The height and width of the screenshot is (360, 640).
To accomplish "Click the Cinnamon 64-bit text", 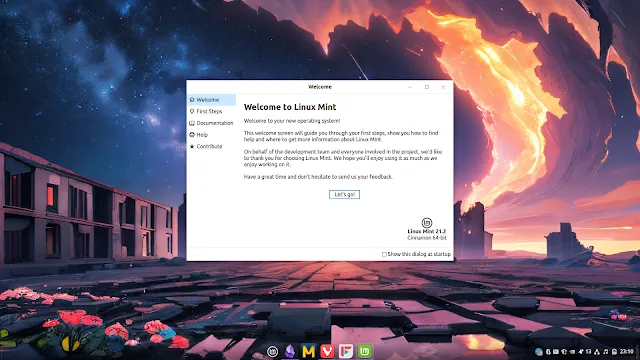I will 427,238.
